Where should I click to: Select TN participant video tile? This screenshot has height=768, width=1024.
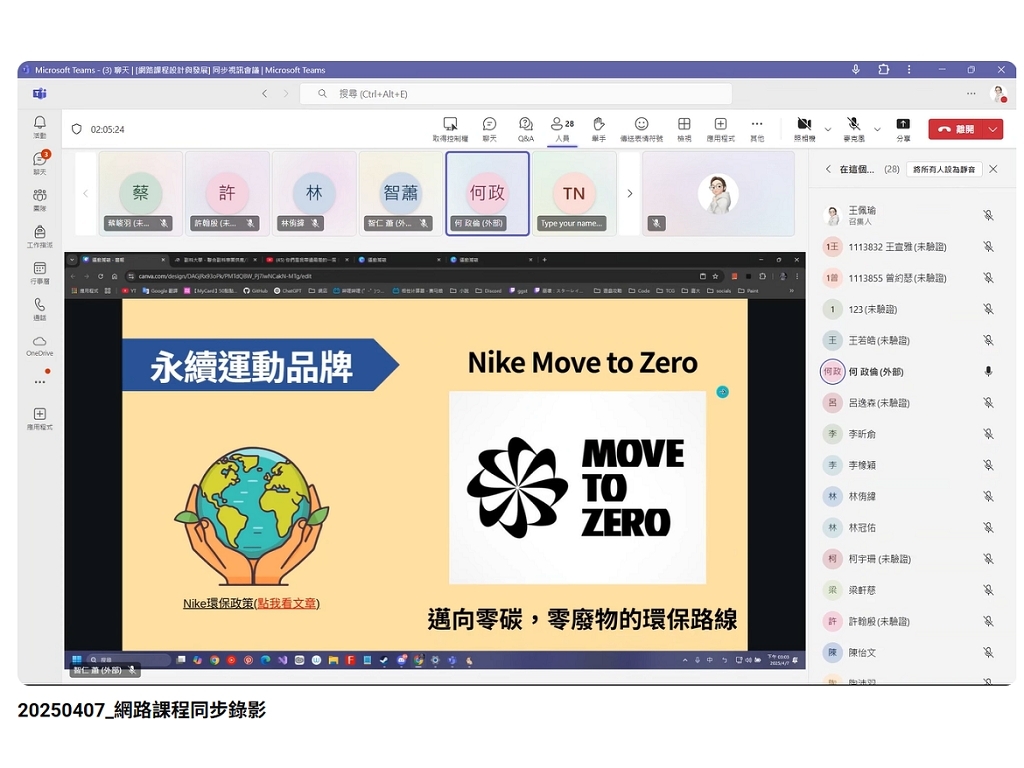pos(574,193)
